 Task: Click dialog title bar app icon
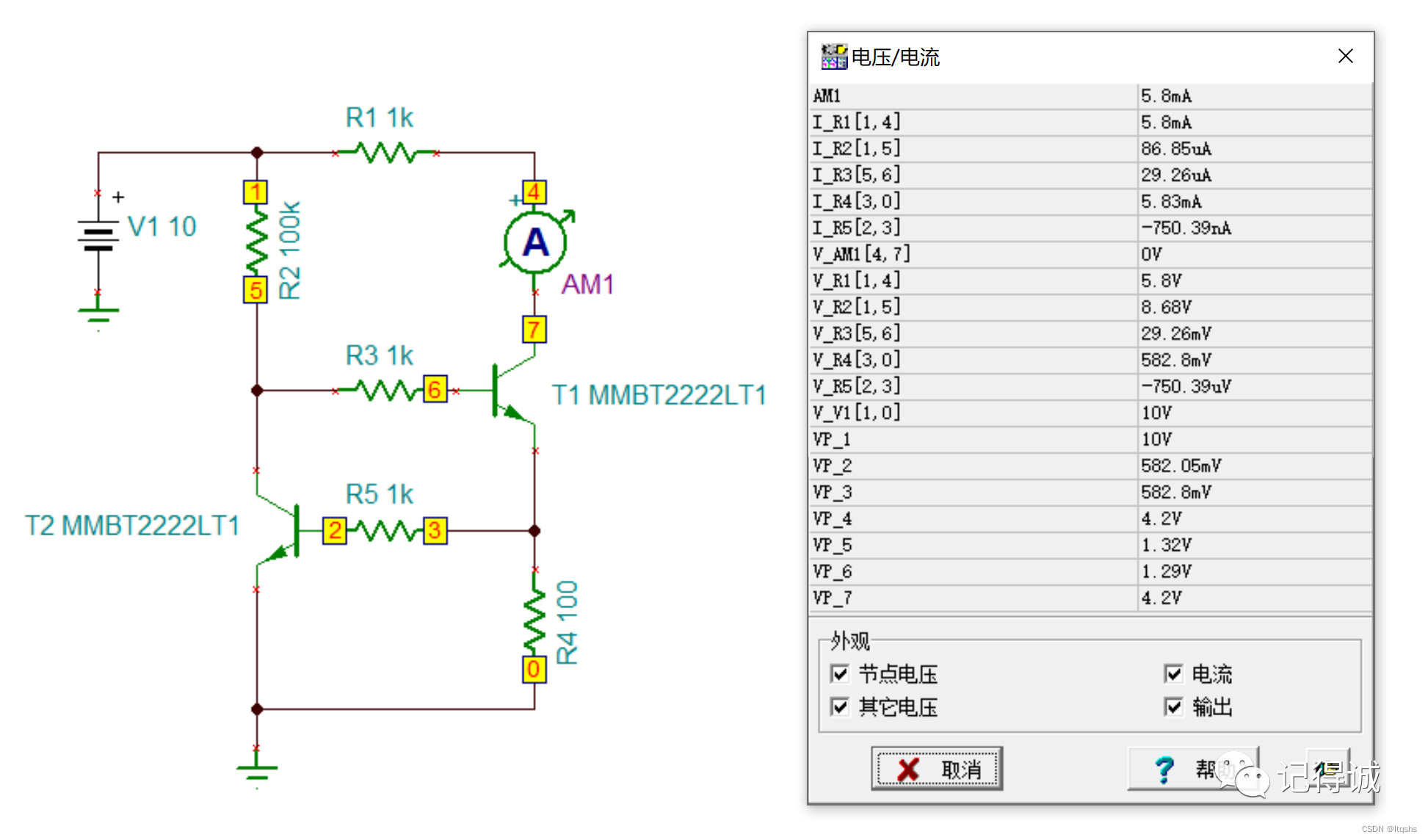click(x=833, y=57)
